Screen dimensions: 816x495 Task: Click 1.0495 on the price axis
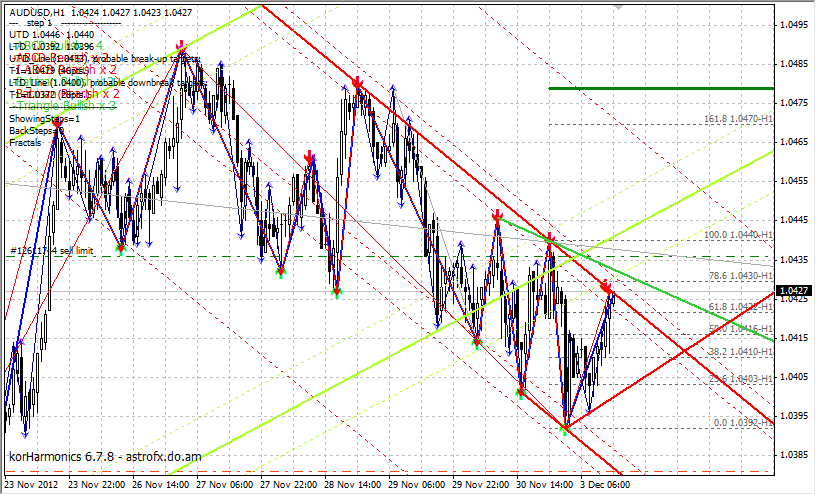pos(795,24)
